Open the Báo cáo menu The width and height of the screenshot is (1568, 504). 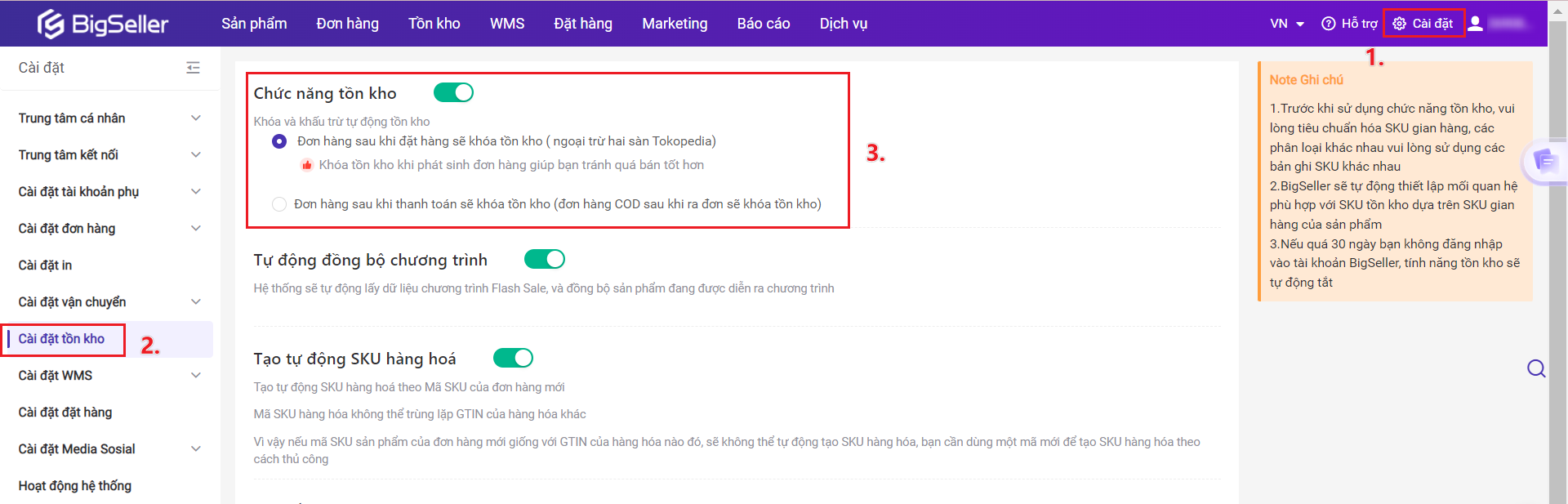click(x=764, y=24)
